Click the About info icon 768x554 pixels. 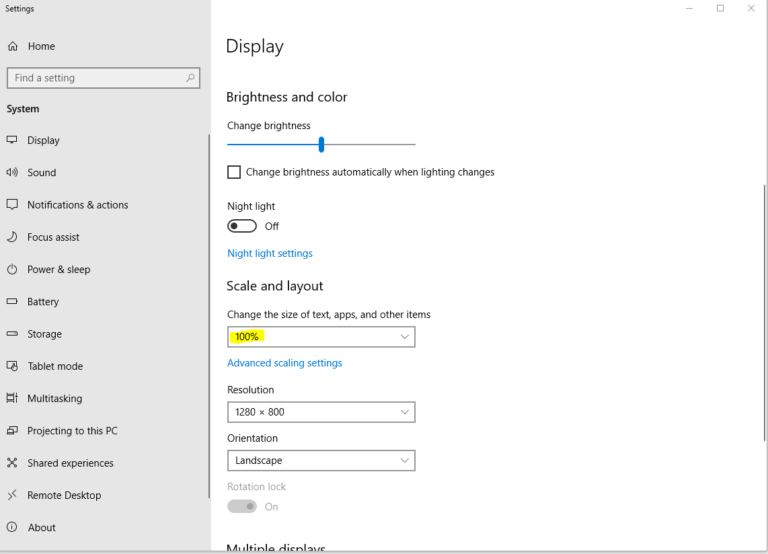[12, 528]
